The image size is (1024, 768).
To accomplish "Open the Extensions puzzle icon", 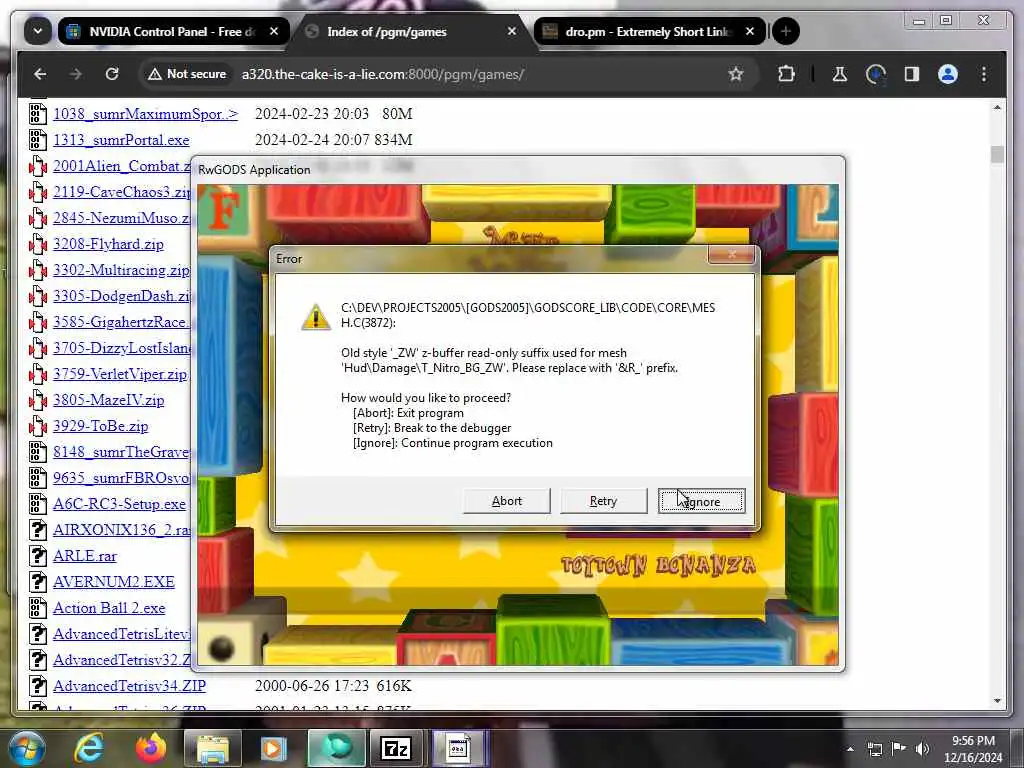I will click(786, 74).
